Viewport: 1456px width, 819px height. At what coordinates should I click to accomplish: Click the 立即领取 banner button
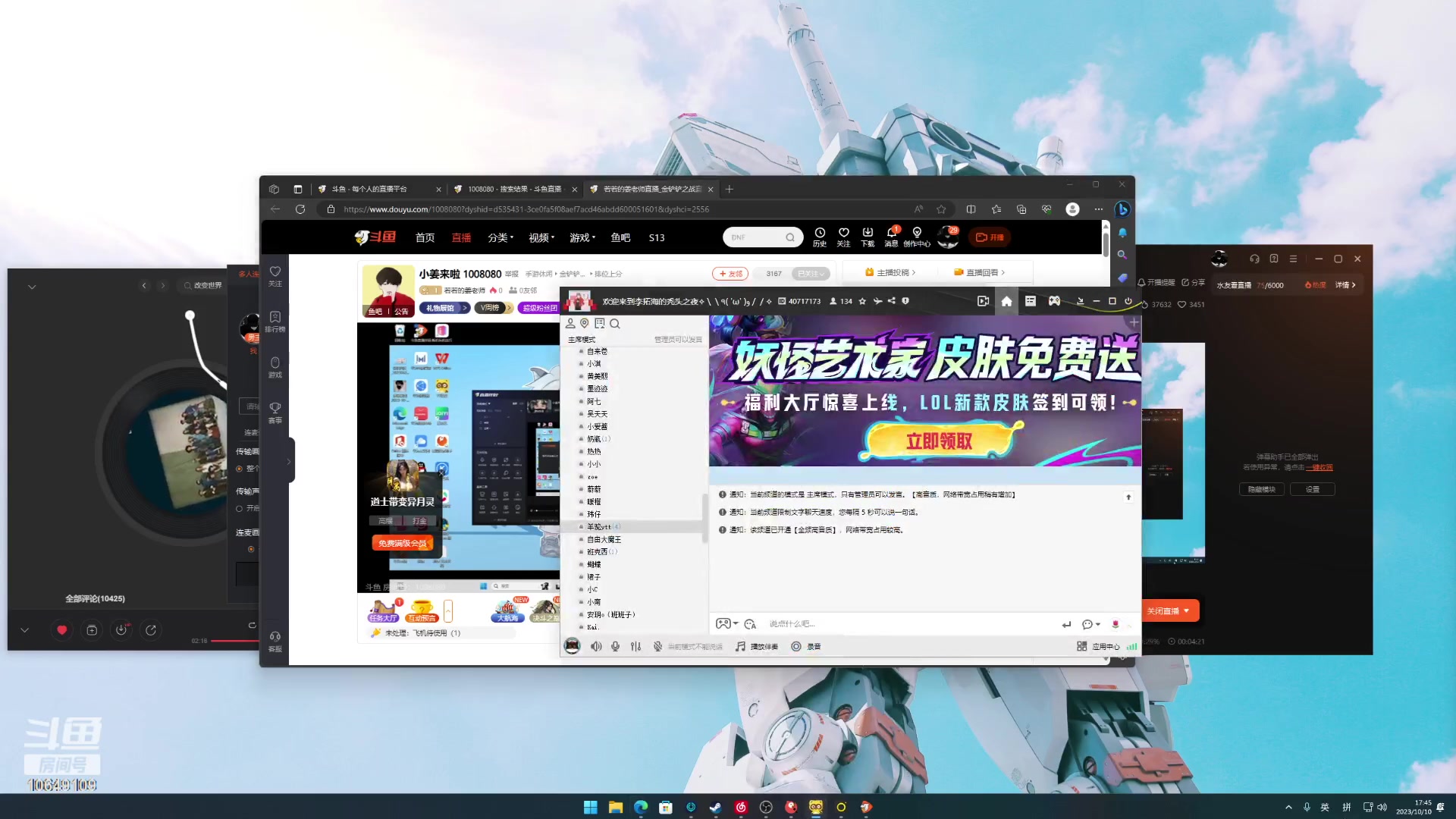[939, 441]
